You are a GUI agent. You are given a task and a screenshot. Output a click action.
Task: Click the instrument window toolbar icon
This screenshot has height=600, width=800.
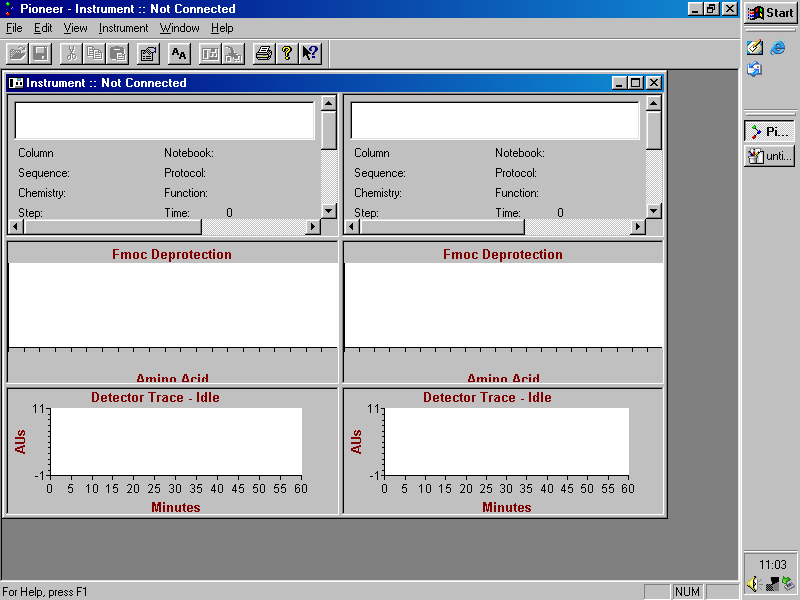point(209,53)
